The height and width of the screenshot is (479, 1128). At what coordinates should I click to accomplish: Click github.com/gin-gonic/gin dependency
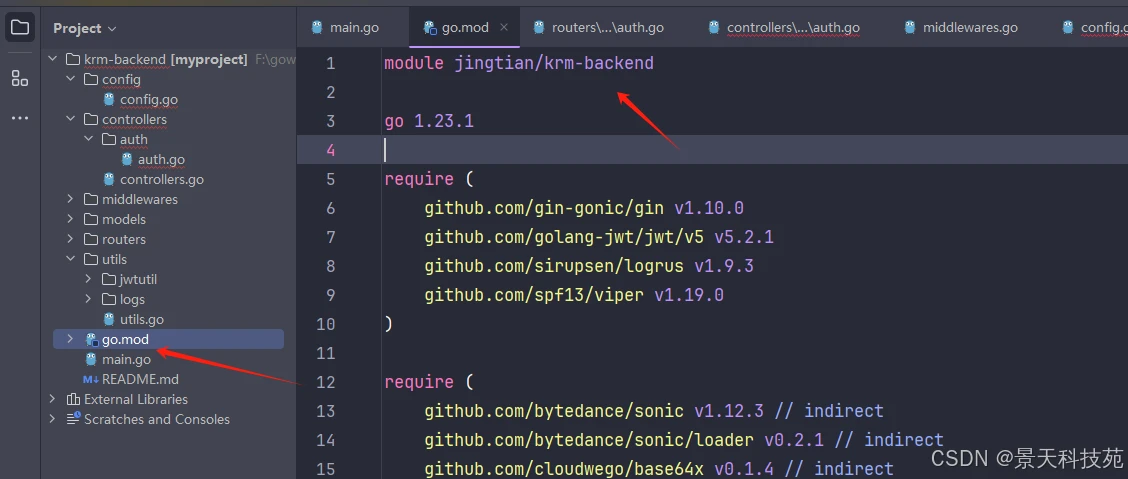pyautogui.click(x=544, y=208)
